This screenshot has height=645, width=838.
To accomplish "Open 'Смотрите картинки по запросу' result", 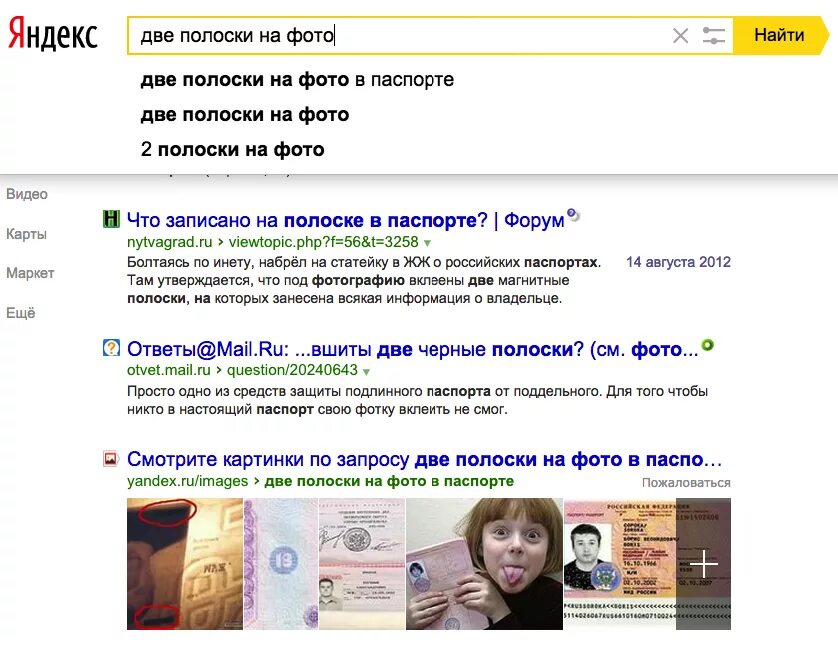I will 424,460.
